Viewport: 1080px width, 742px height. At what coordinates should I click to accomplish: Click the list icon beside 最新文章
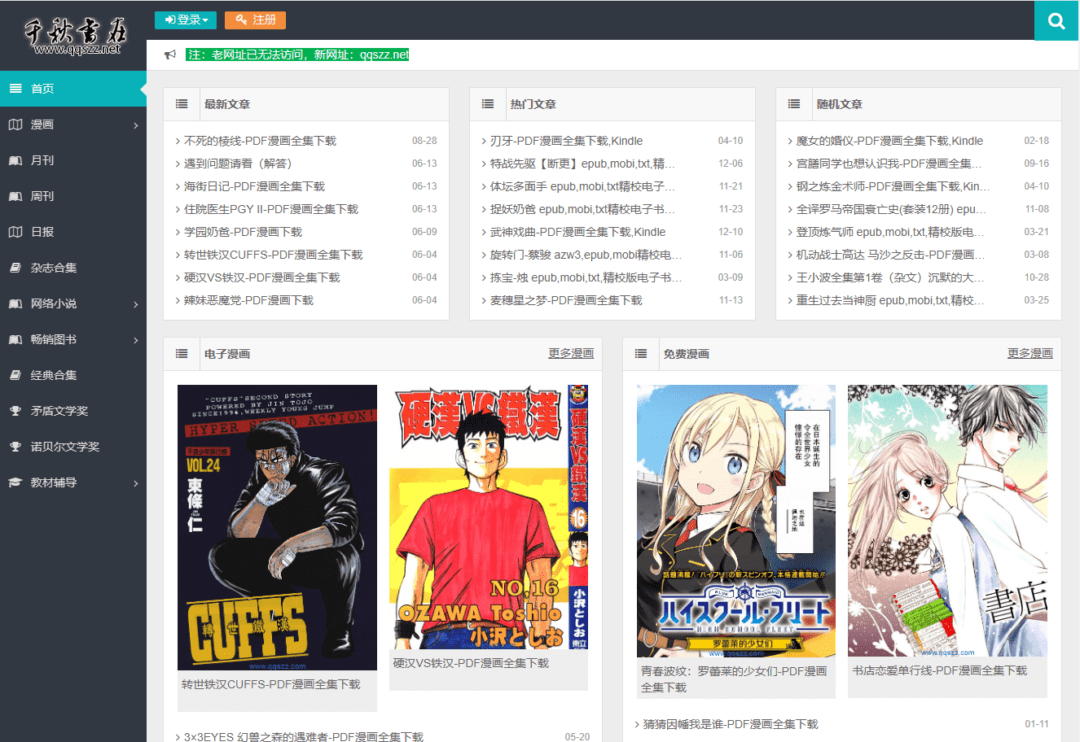pos(181,104)
